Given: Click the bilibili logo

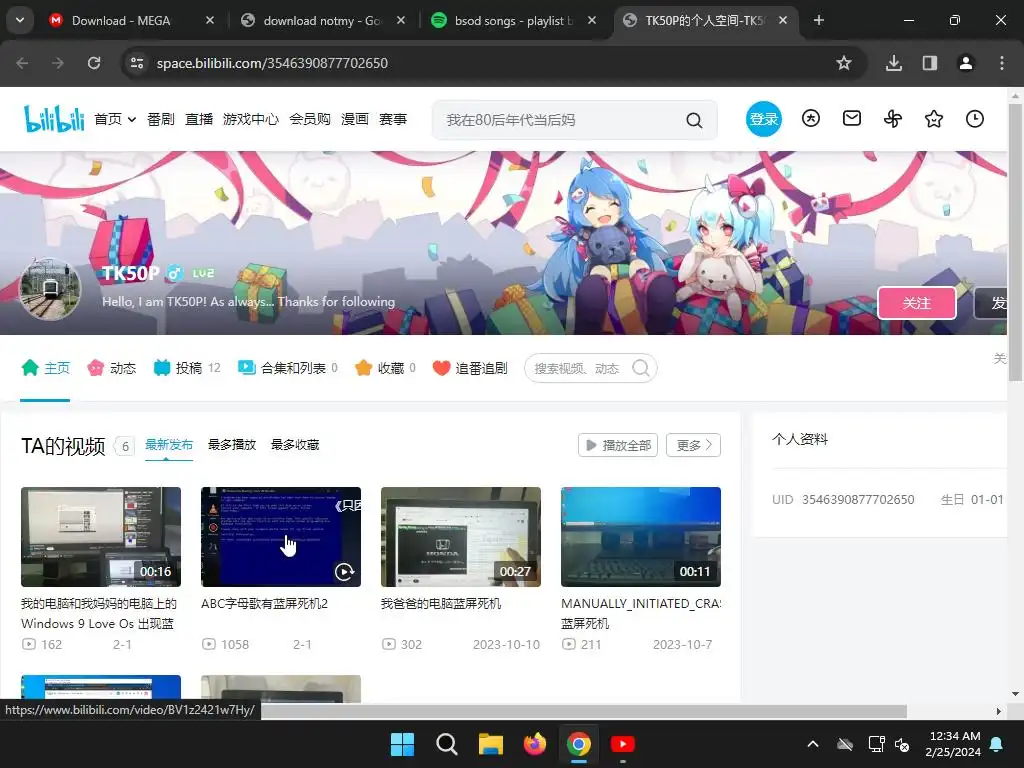Looking at the screenshot, I should click(54, 118).
